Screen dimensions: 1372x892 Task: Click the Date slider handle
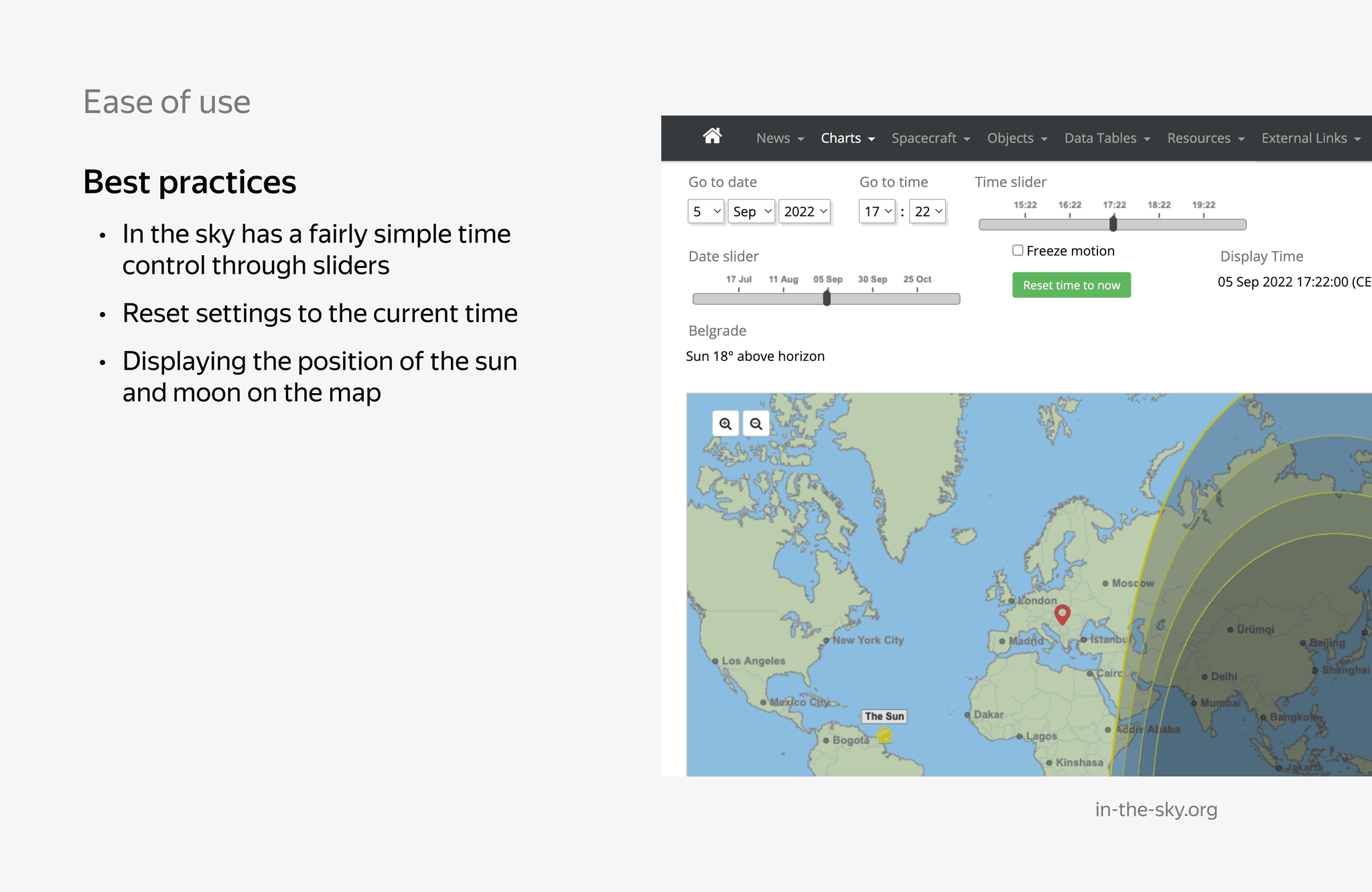(827, 298)
